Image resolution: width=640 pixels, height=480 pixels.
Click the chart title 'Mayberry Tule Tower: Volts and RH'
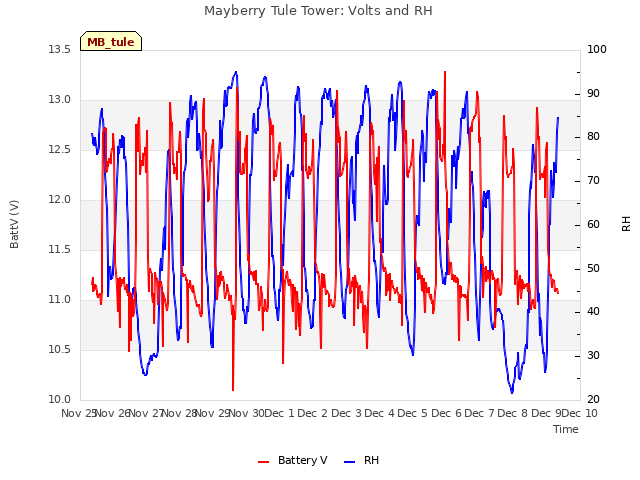318,11
